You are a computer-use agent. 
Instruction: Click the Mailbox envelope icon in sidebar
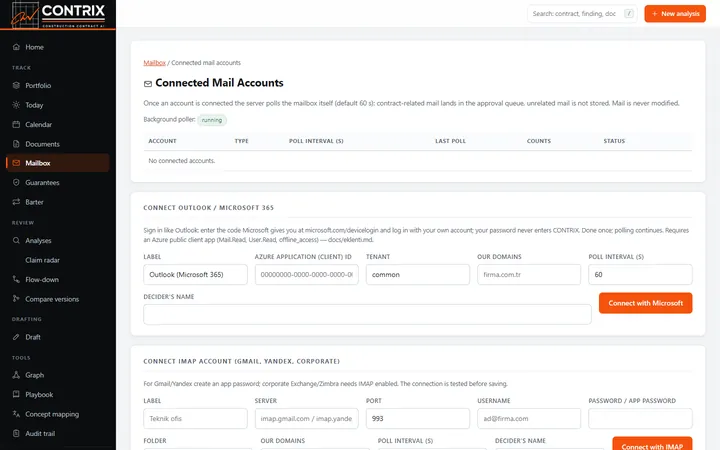point(16,163)
